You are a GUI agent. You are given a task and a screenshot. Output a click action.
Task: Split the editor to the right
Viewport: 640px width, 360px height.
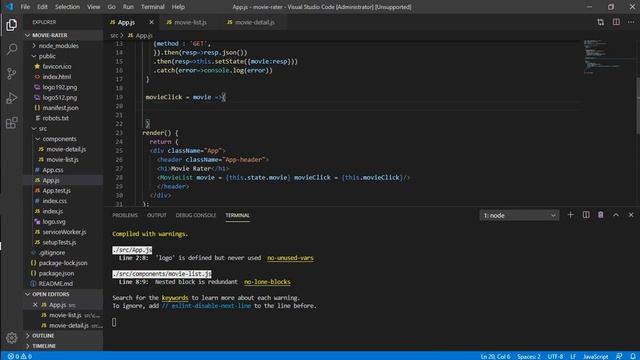[x=616, y=22]
